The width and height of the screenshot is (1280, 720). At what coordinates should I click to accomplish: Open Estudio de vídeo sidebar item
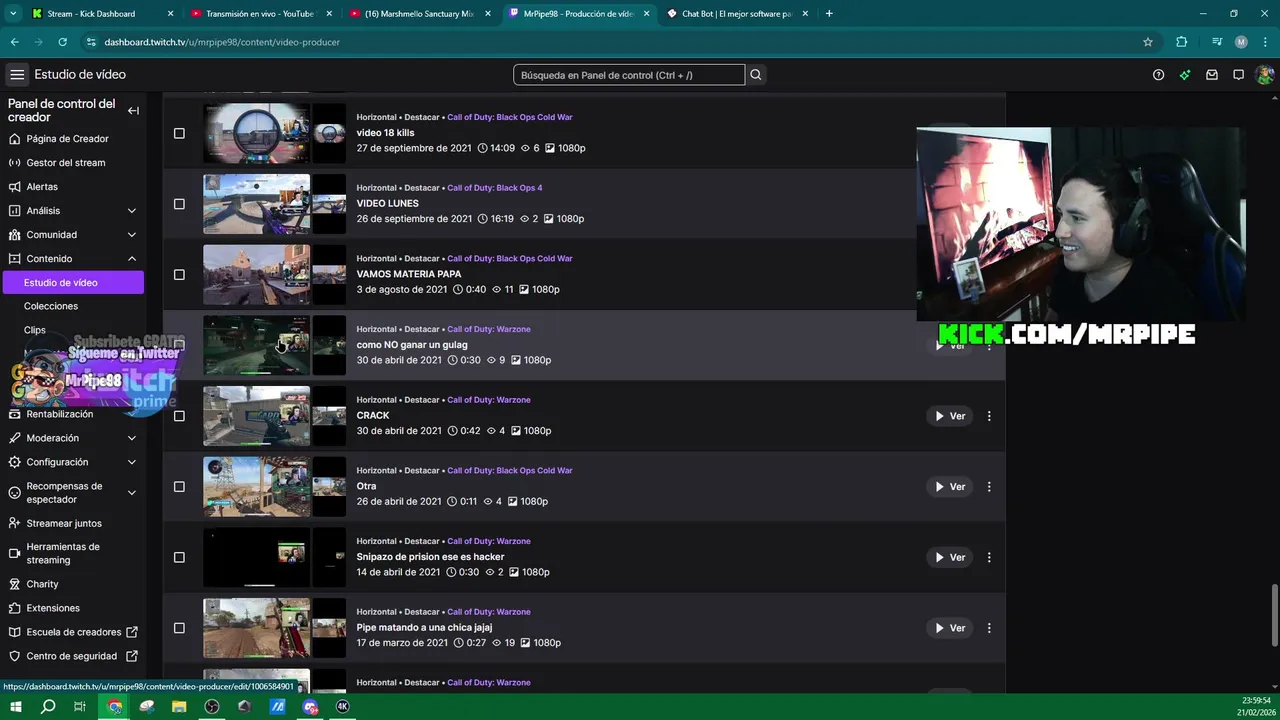(x=73, y=283)
